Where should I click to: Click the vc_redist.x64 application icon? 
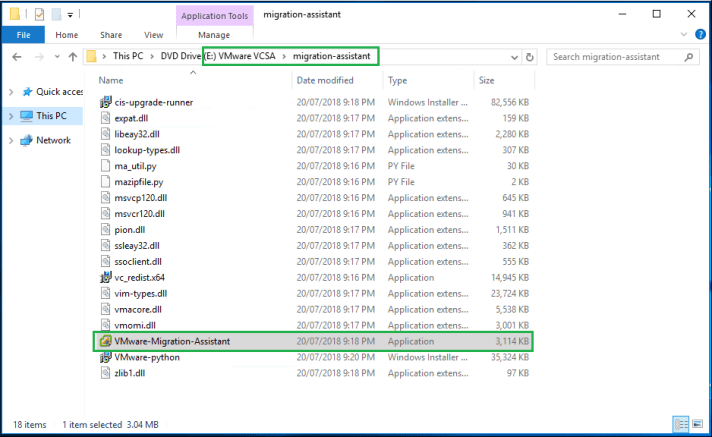pos(106,277)
